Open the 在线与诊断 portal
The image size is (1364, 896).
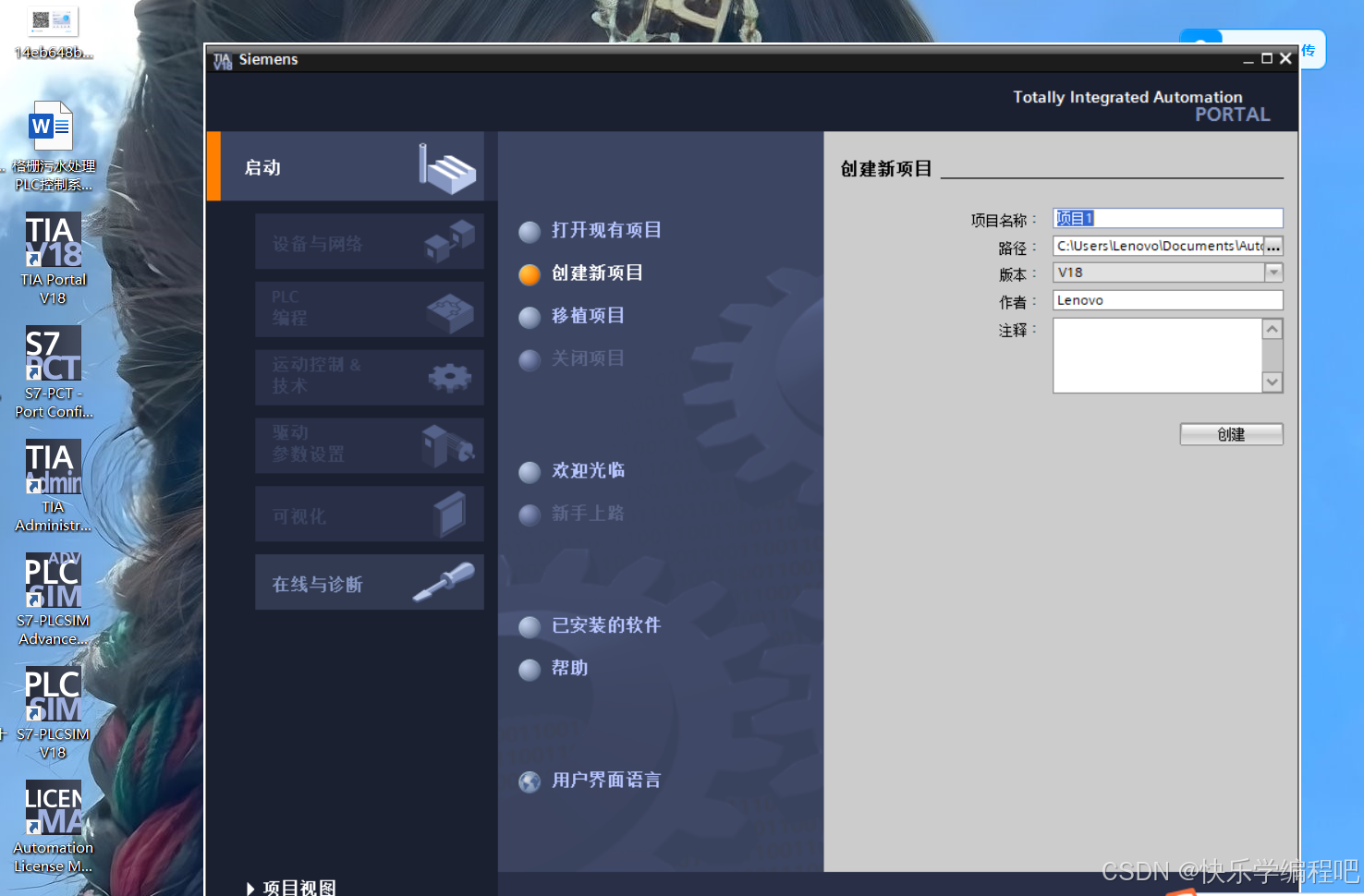369,582
